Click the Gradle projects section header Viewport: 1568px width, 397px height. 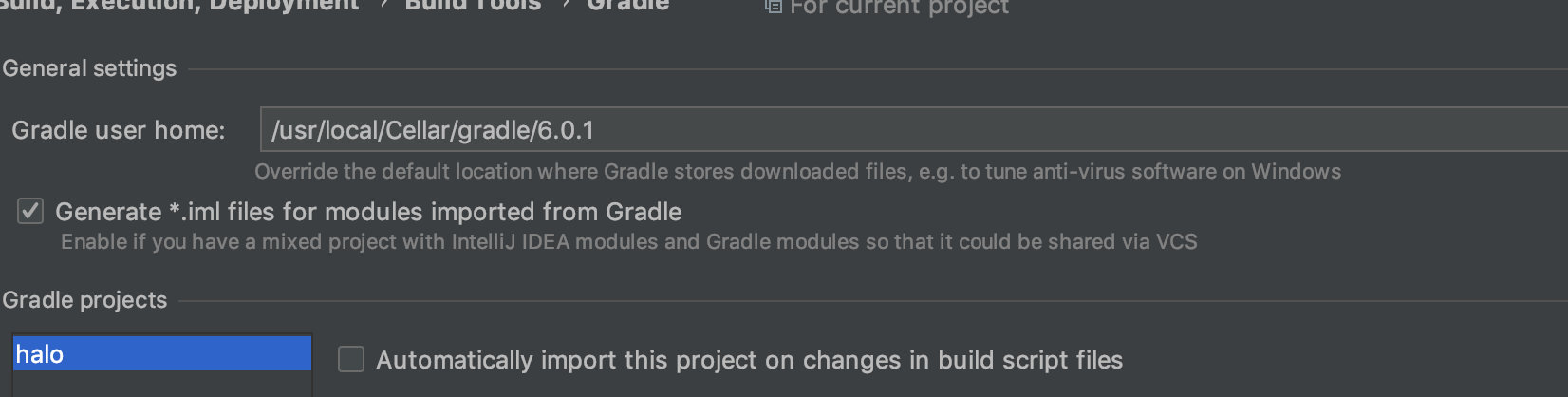coord(84,300)
